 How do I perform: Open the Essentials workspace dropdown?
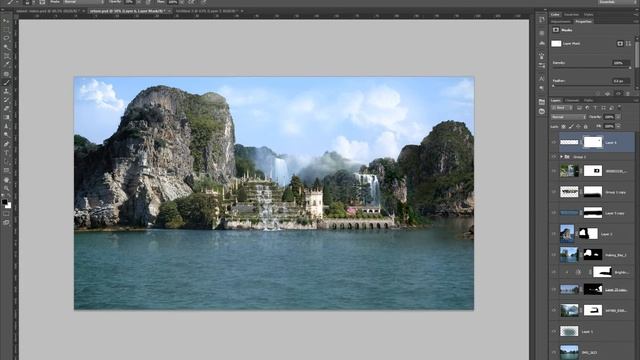tap(616, 2)
